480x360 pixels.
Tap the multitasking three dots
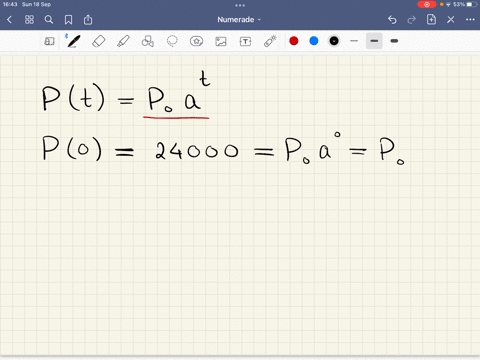click(x=240, y=5)
